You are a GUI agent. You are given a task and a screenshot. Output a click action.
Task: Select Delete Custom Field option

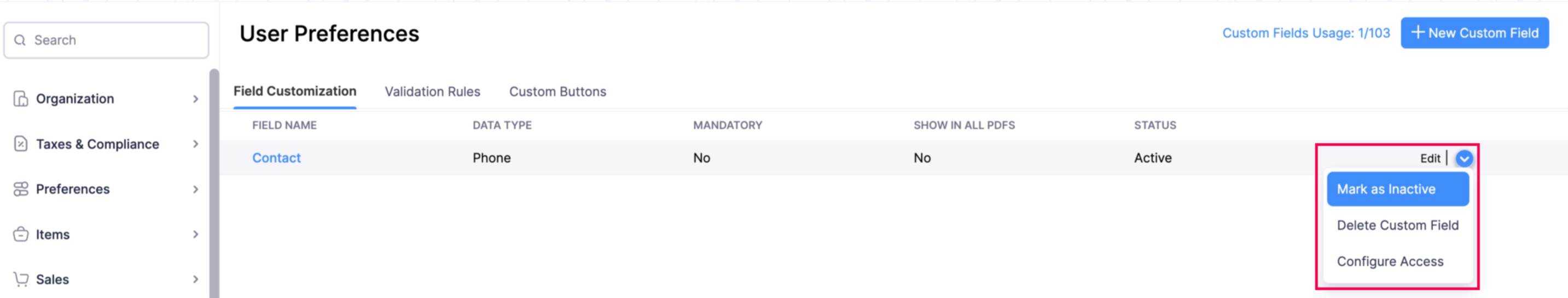[x=1397, y=225]
